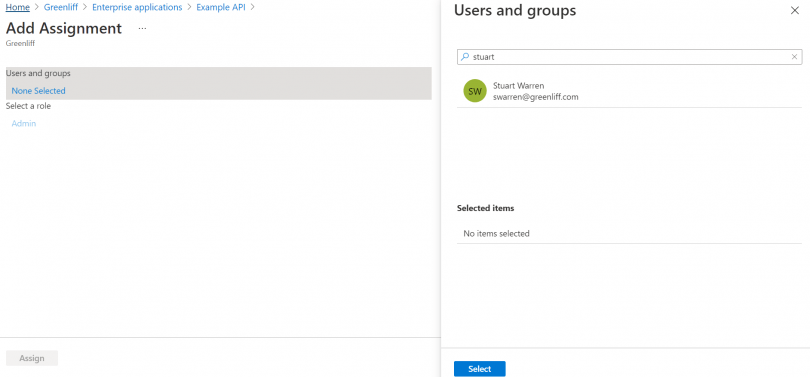
Task: Go to Greenliff breadcrumb
Action: [61, 7]
